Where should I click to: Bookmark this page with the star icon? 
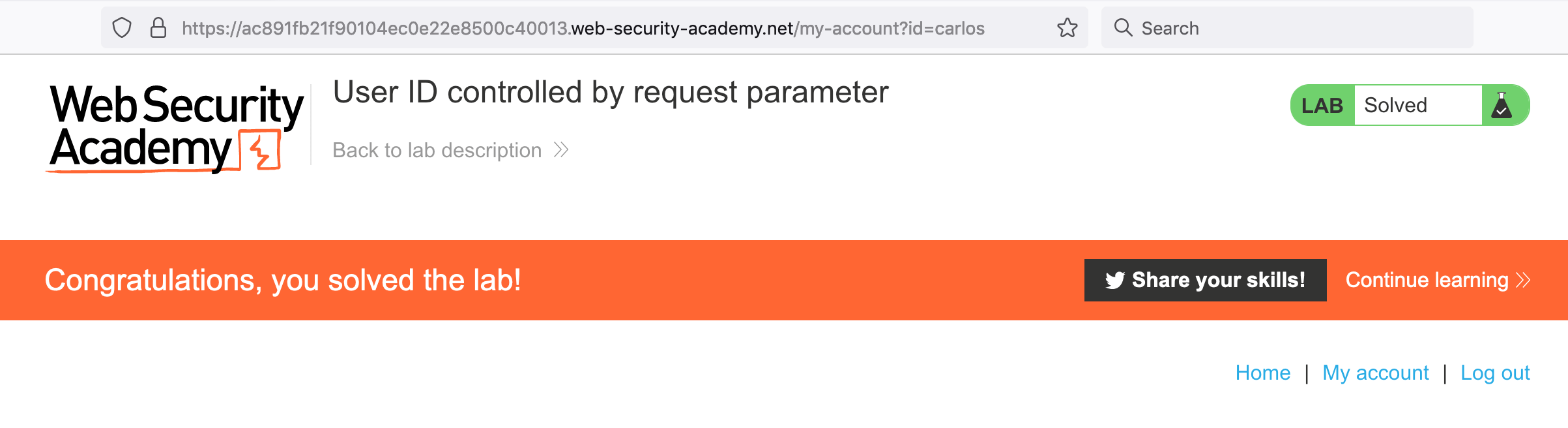tap(1067, 27)
